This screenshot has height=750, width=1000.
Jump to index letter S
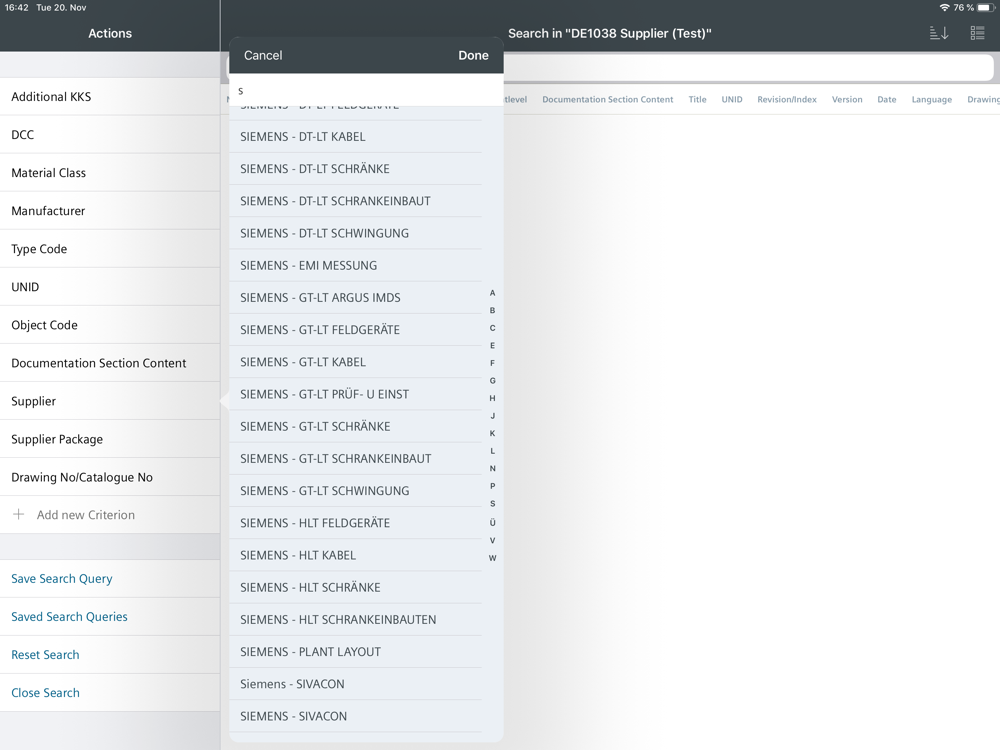coord(492,504)
